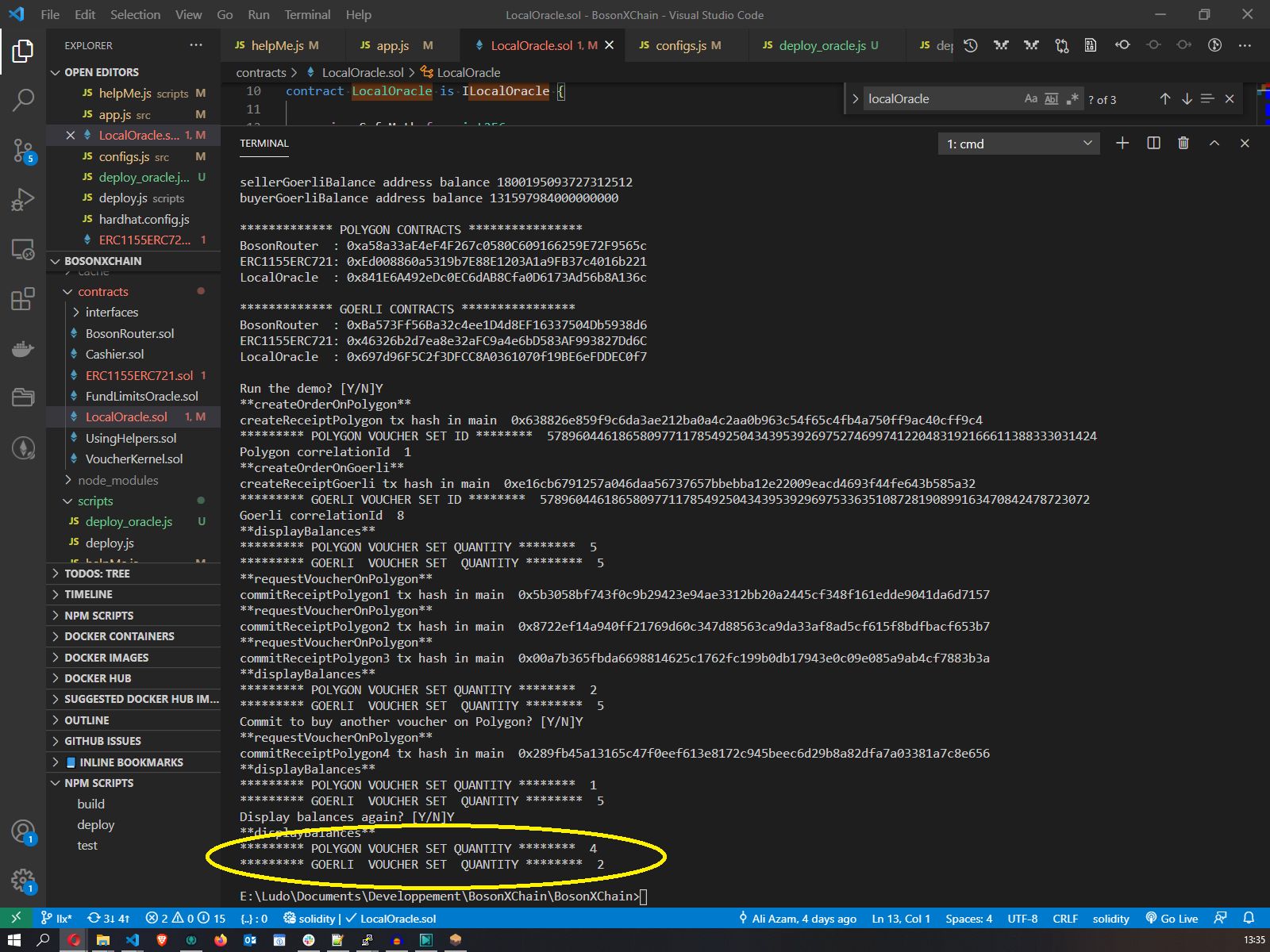Collapse the BOSONXCHAIN folder section
Viewport: 1270px width, 952px height.
click(x=133, y=261)
